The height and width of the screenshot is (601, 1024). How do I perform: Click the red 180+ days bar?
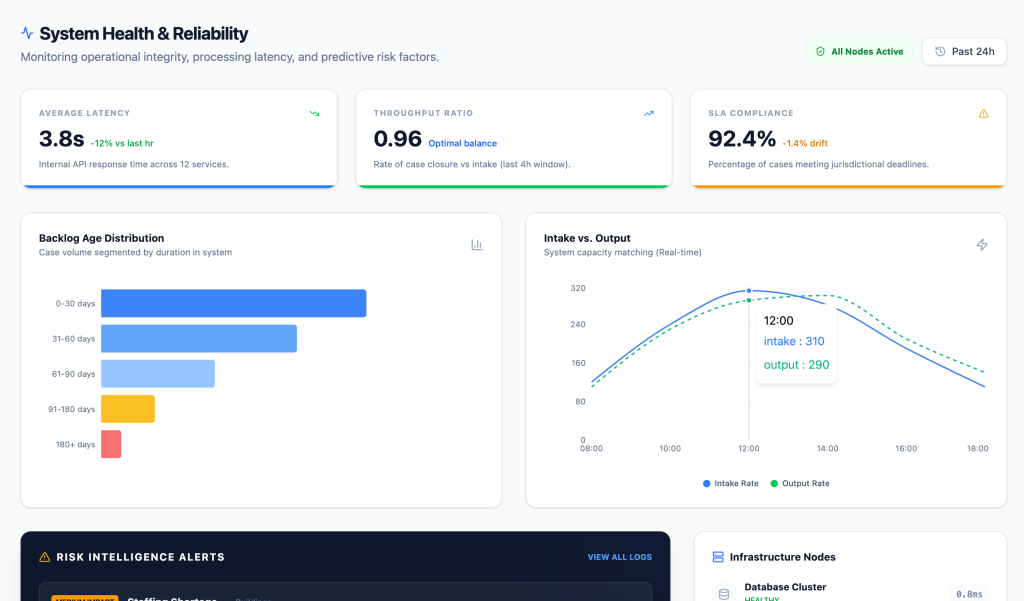tap(111, 444)
